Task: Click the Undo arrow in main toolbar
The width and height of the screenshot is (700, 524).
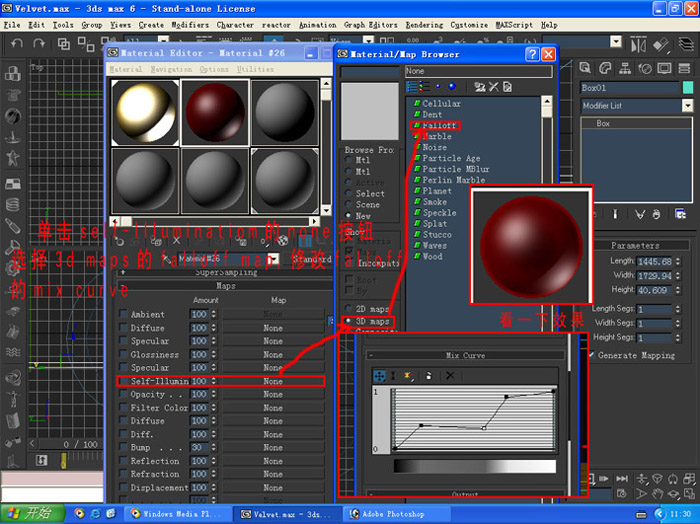Action: (x=17, y=43)
